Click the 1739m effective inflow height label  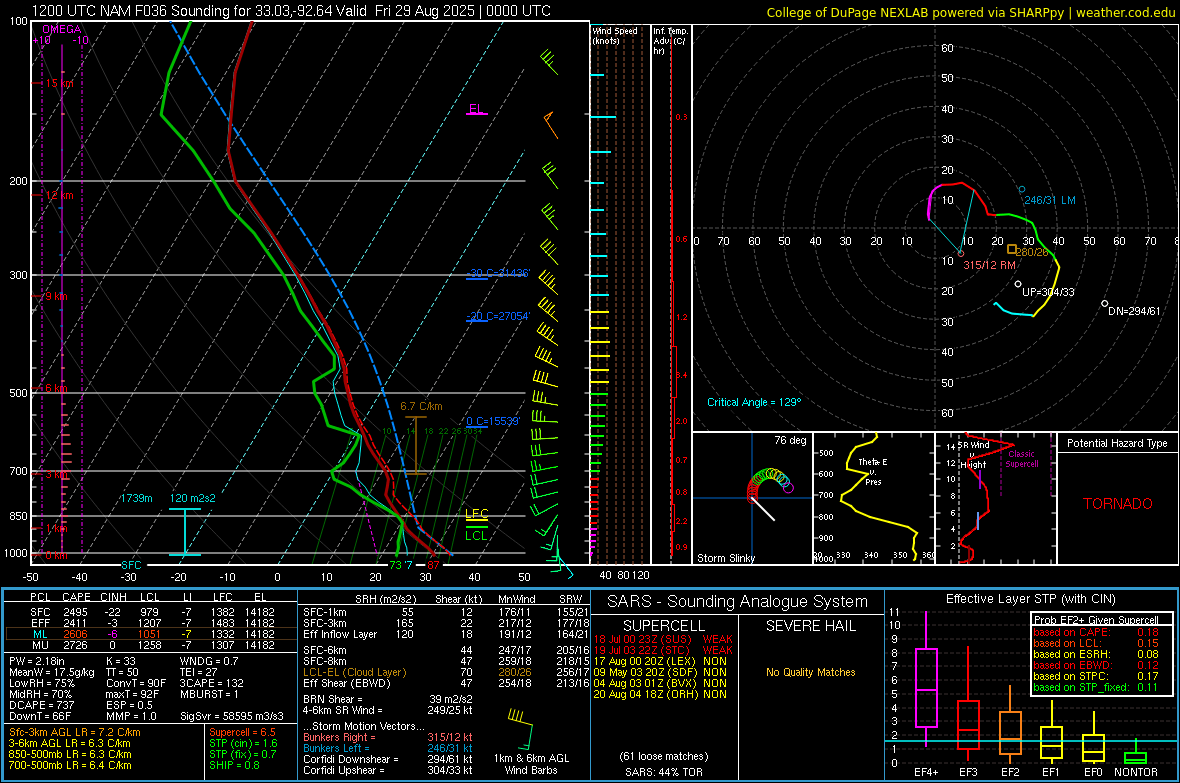point(136,498)
